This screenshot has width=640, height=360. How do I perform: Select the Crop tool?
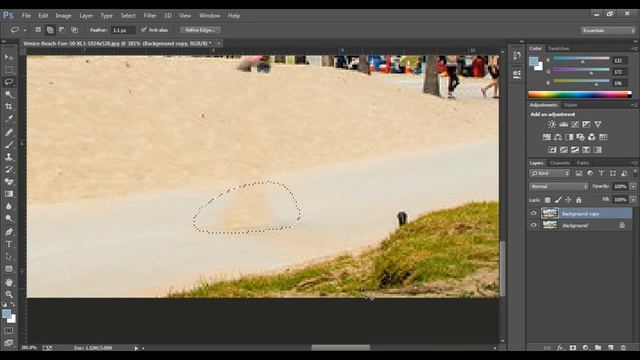pyautogui.click(x=9, y=107)
